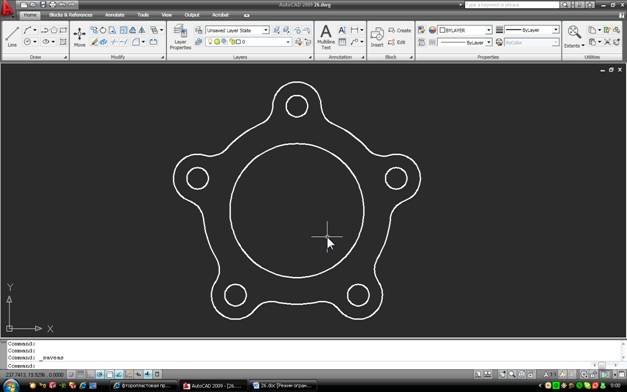Expand the Draw panel arrow
627x392 pixels.
pos(65,58)
